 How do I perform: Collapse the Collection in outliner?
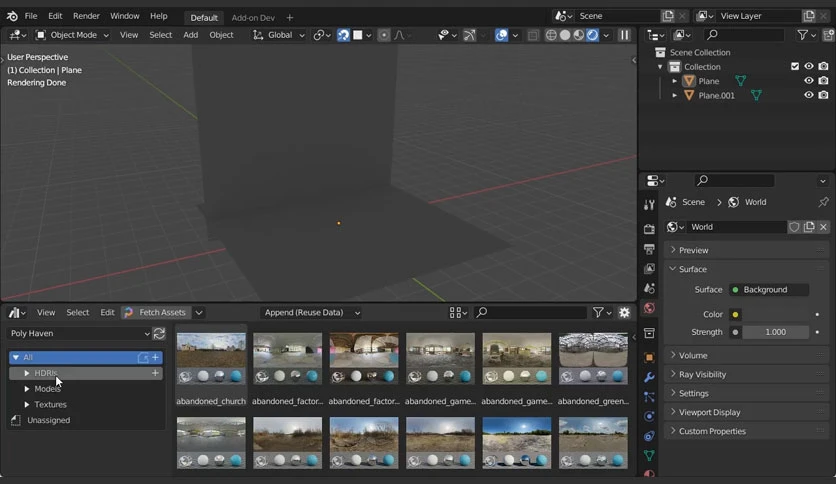coord(660,67)
